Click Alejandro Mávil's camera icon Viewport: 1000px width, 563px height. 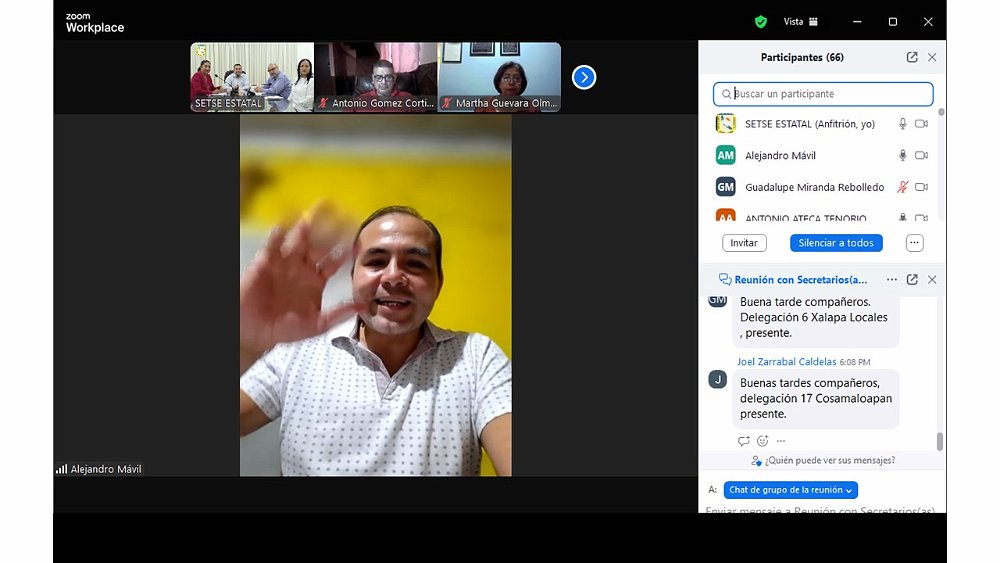921,156
